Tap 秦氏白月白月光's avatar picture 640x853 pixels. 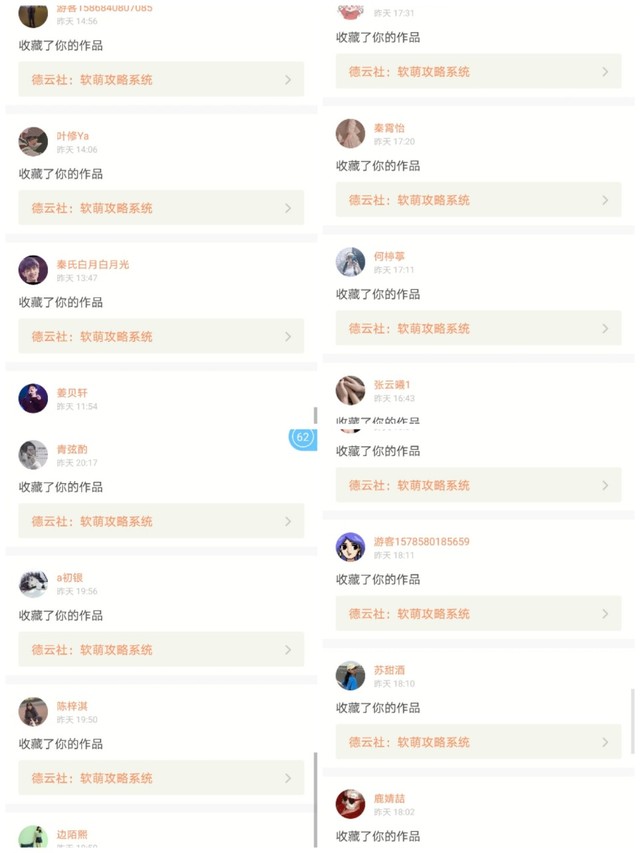(33, 270)
